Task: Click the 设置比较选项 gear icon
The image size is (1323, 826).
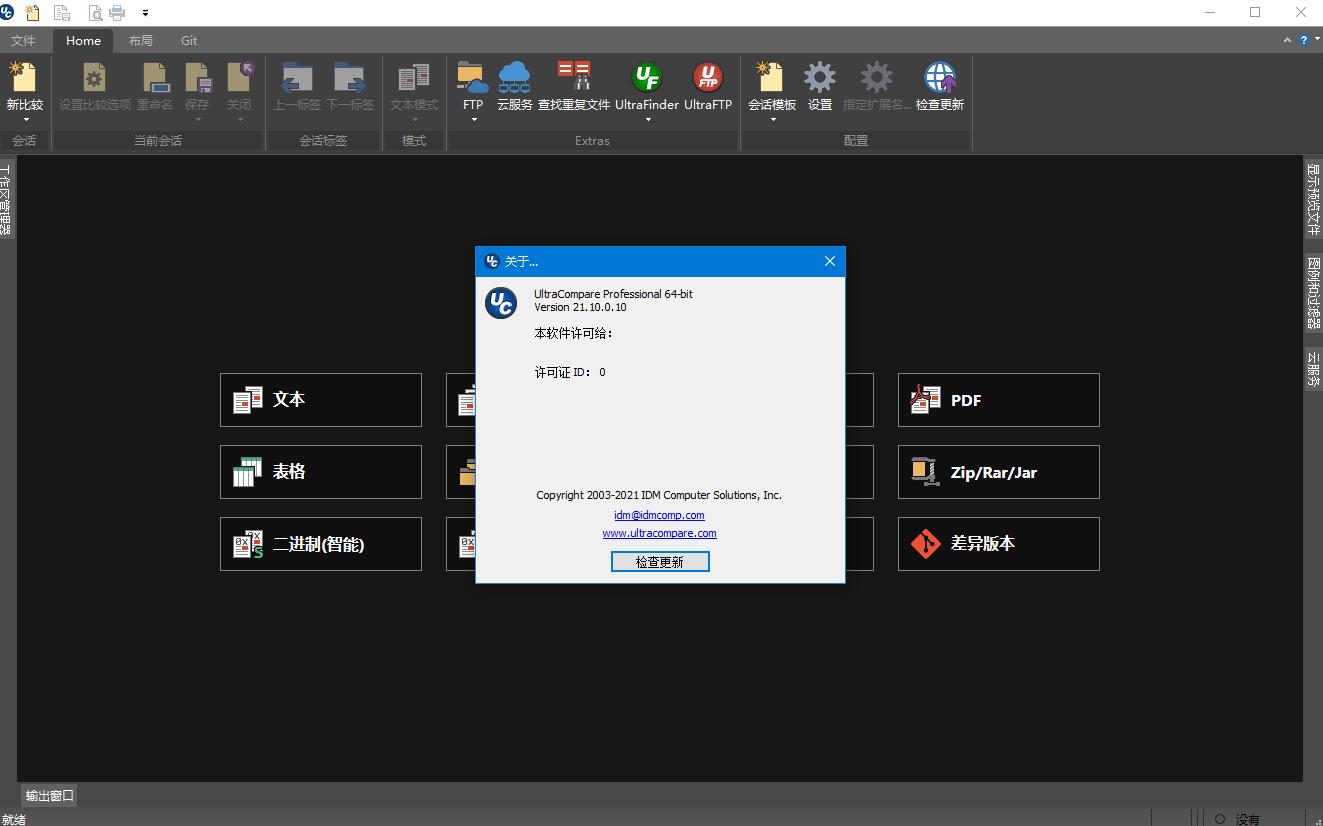Action: click(x=94, y=77)
